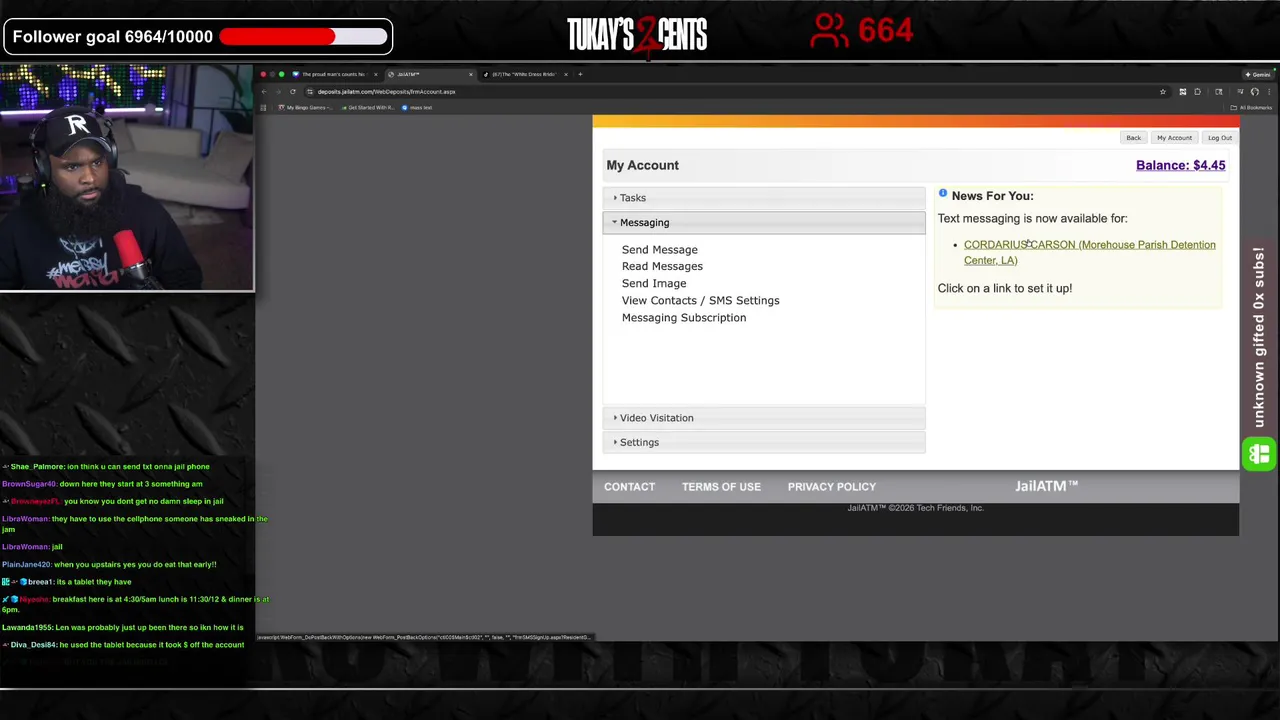
Task: Click the CORDARIUS CARSON text messaging link
Action: [1089, 252]
